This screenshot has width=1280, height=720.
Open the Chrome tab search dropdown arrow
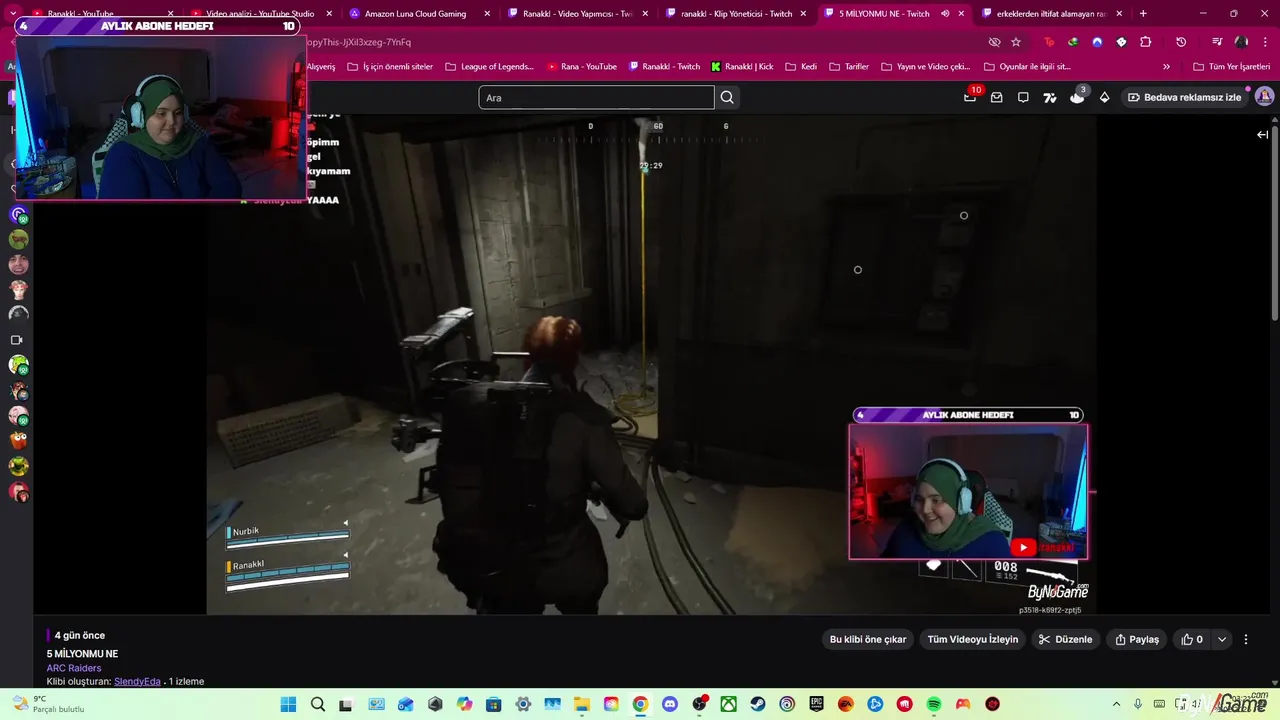[13, 13]
